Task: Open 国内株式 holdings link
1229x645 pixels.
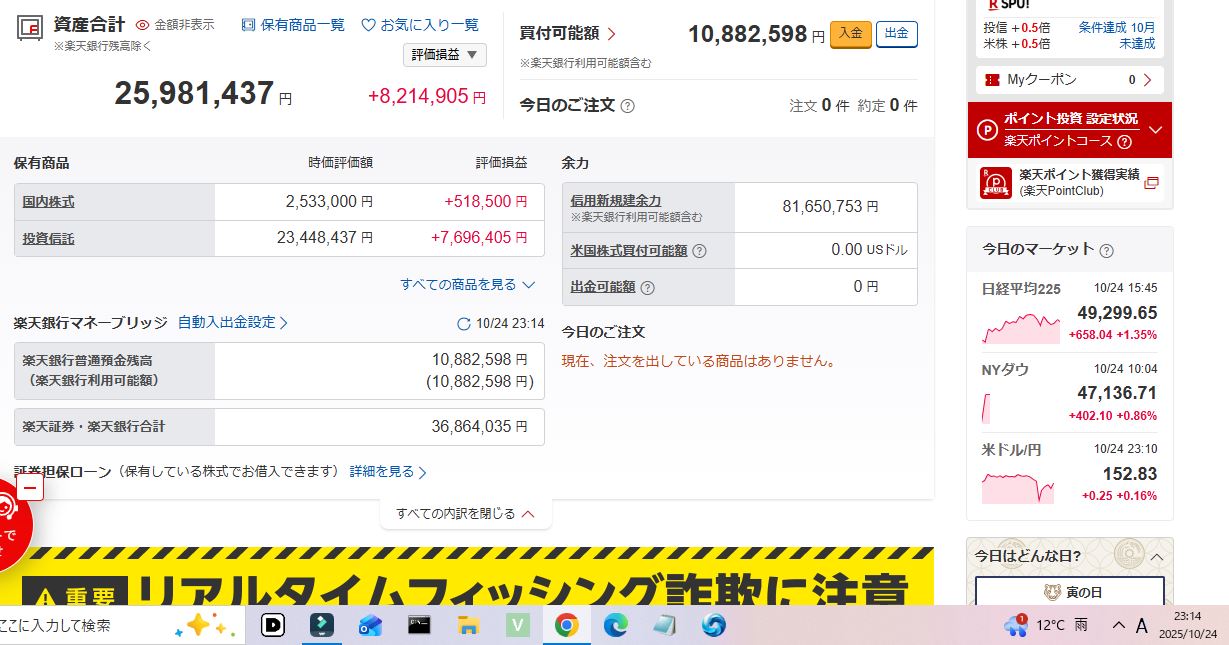Action: pos(48,202)
